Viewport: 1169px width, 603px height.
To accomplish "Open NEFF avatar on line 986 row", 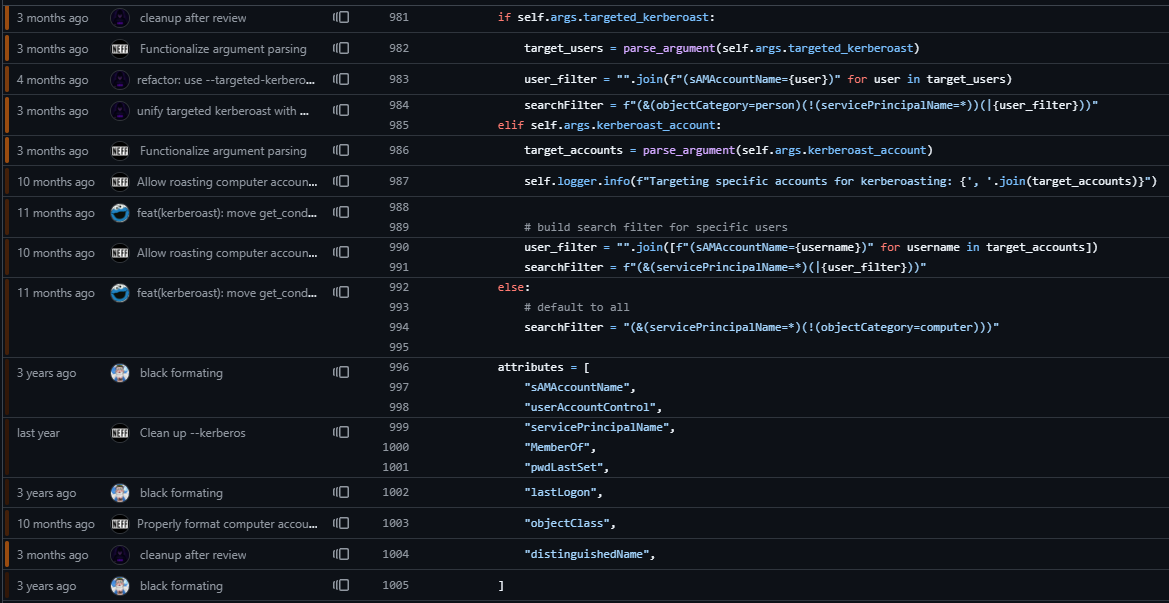I will (x=120, y=151).
